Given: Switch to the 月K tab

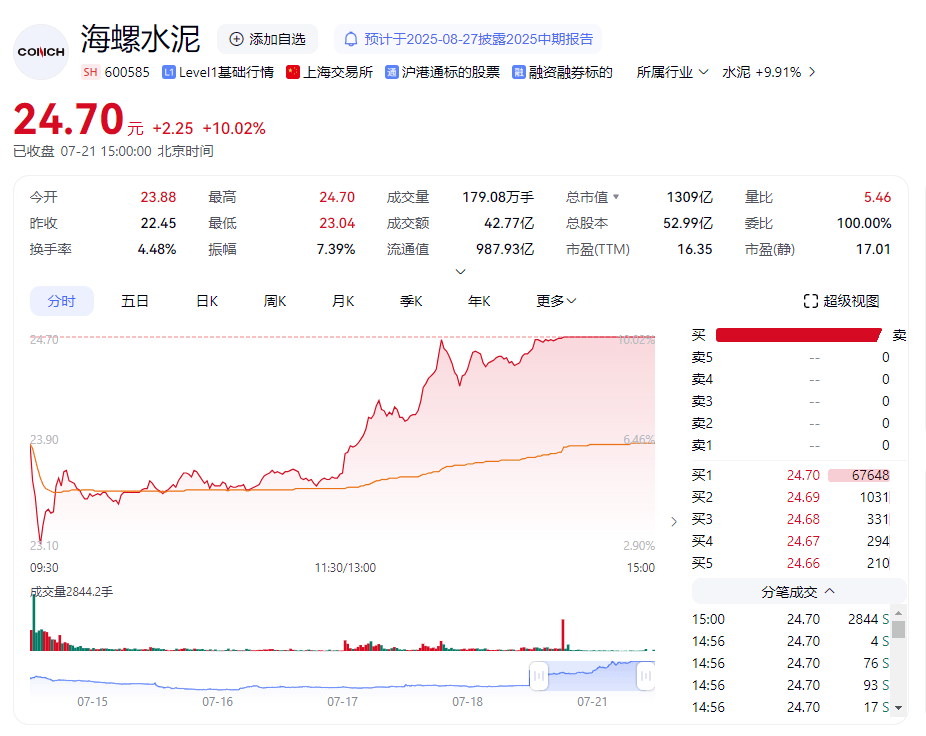Looking at the screenshot, I should pos(343,301).
